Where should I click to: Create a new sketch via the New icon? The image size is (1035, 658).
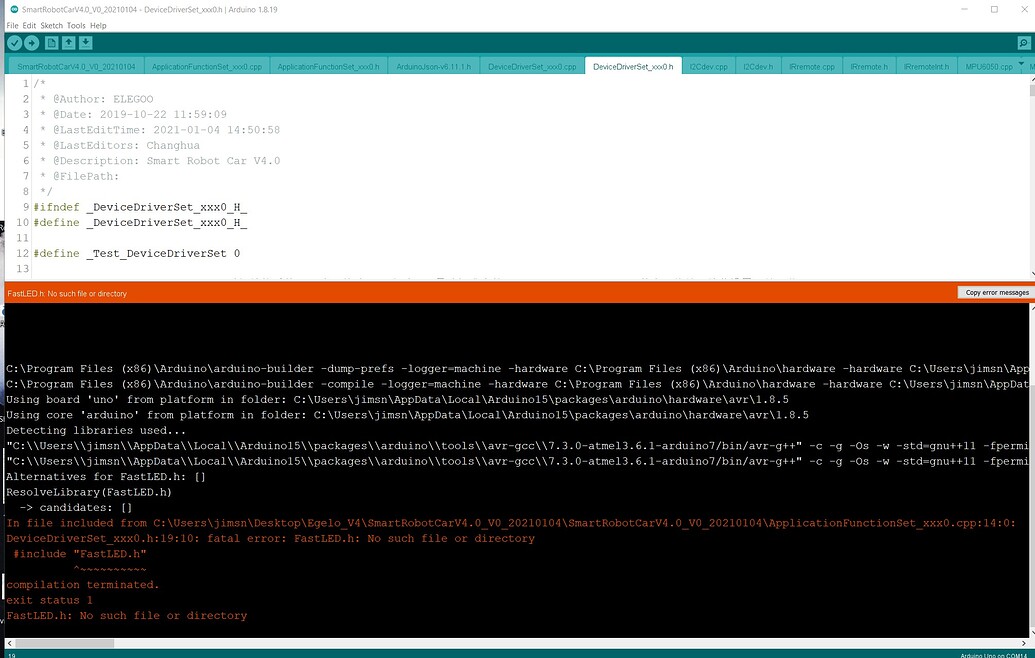point(52,43)
